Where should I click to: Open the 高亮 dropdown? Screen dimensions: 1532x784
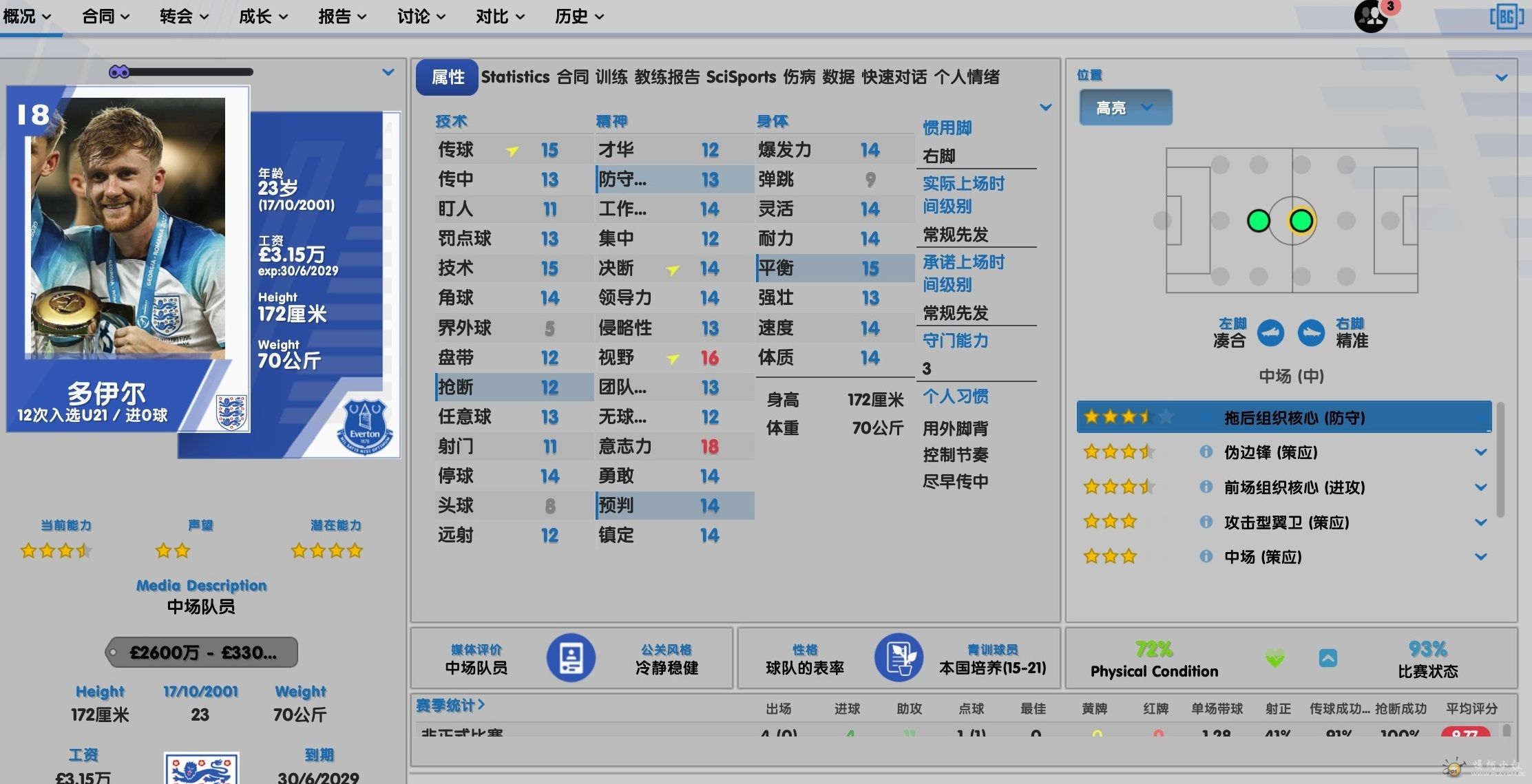pyautogui.click(x=1125, y=108)
